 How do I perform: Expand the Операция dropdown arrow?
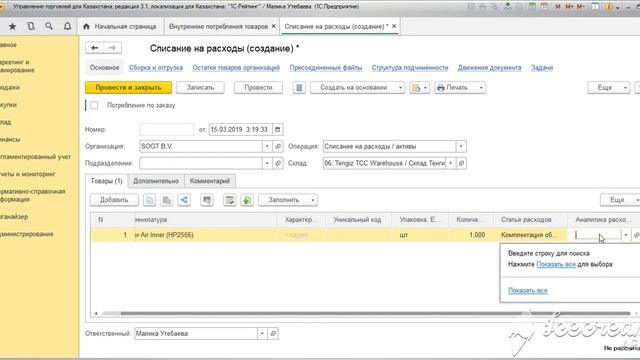click(461, 146)
